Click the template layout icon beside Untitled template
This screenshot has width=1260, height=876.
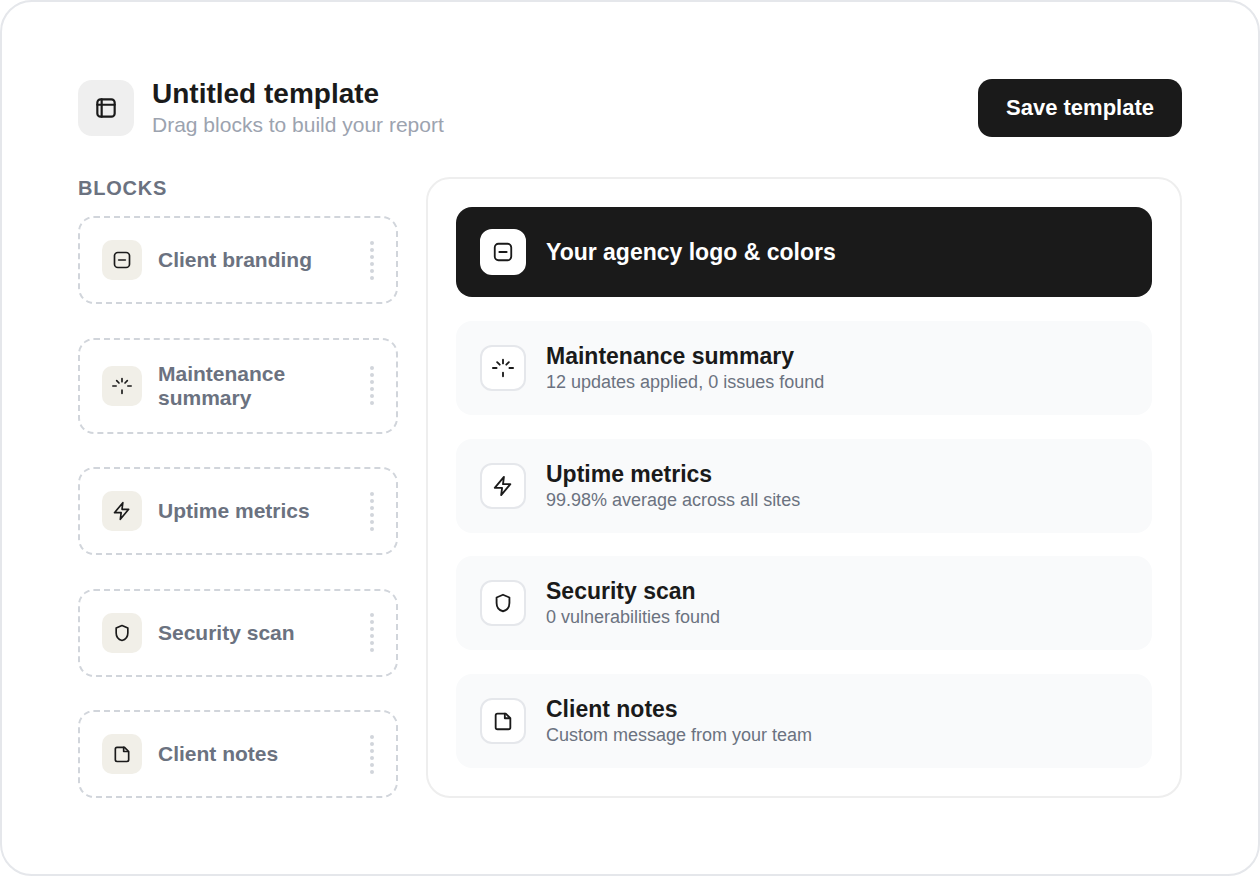tap(106, 108)
